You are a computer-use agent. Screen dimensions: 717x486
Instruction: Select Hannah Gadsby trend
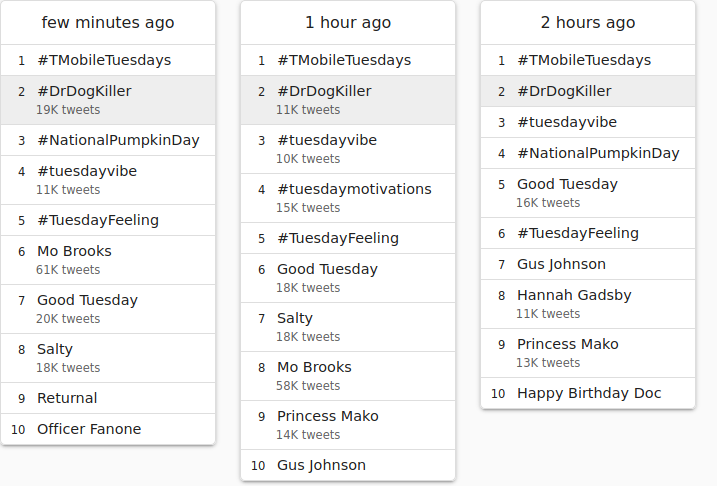click(588, 304)
